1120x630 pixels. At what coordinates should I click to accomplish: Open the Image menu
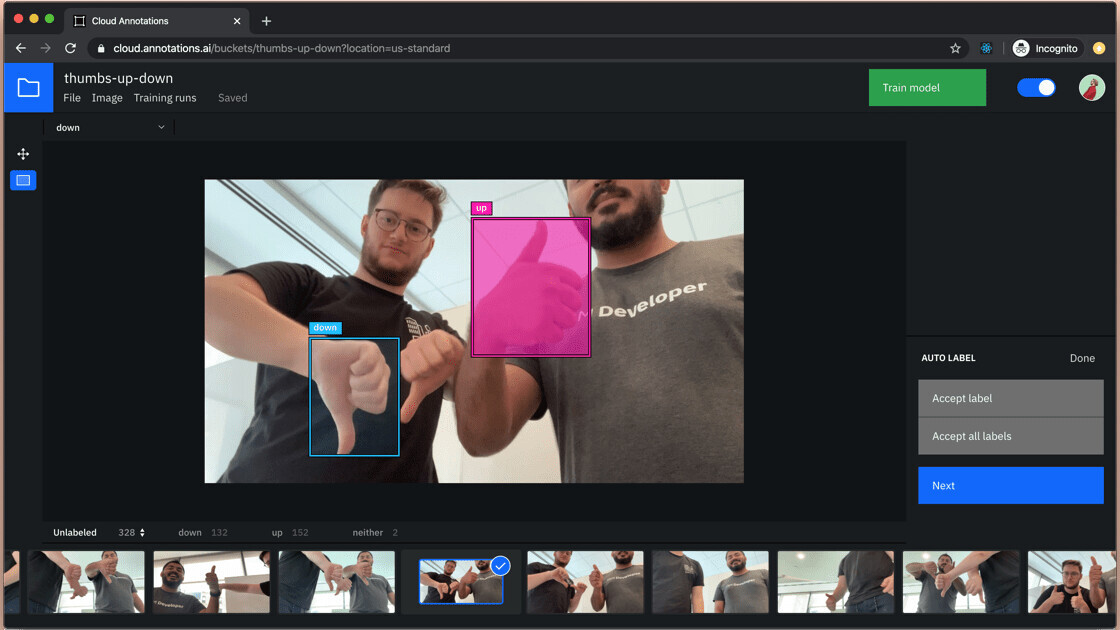point(107,98)
